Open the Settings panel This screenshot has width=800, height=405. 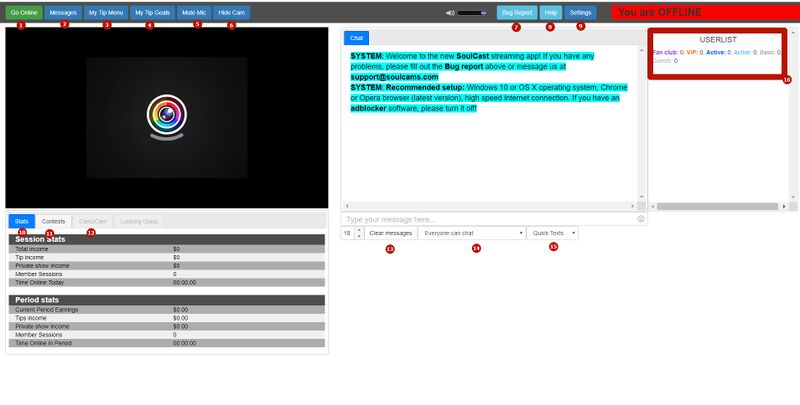[580, 13]
